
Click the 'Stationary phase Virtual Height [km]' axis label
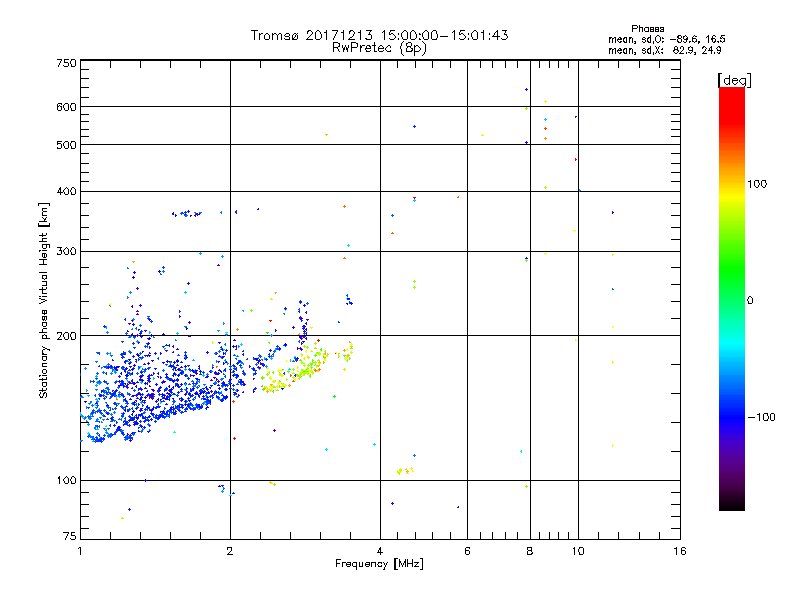(43, 301)
